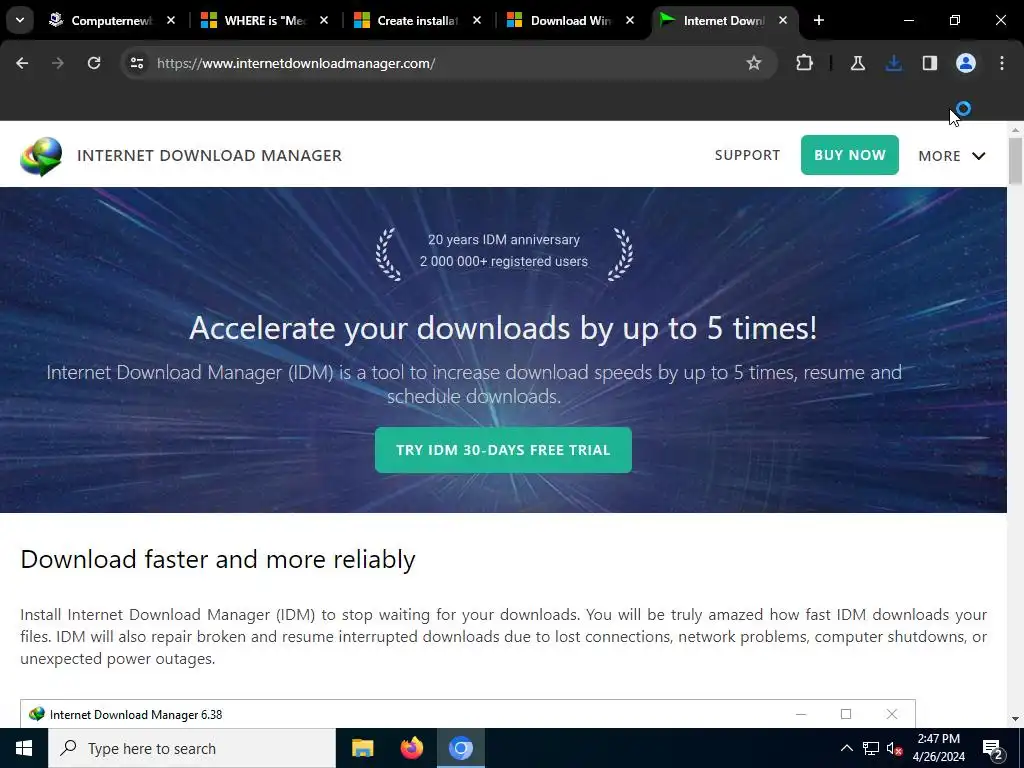Select the Internet Downl tab
1024x768 pixels.
[724, 20]
